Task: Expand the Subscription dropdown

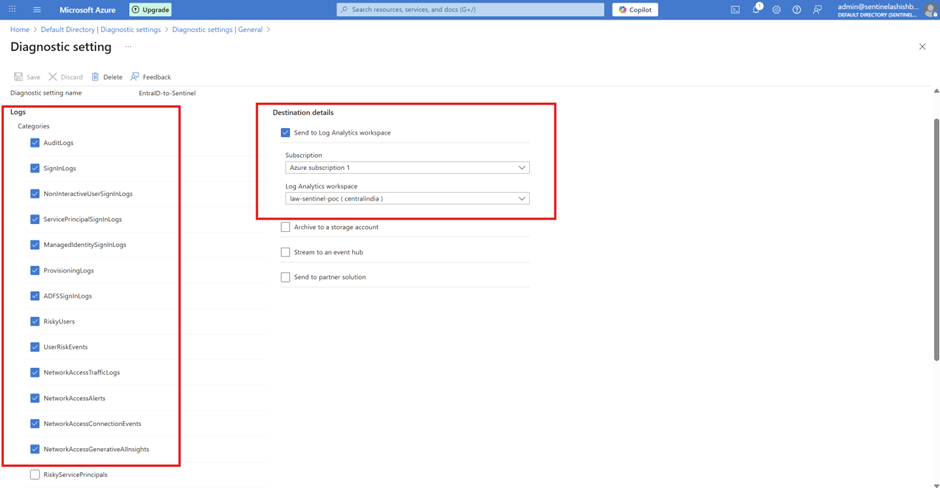Action: click(407, 168)
